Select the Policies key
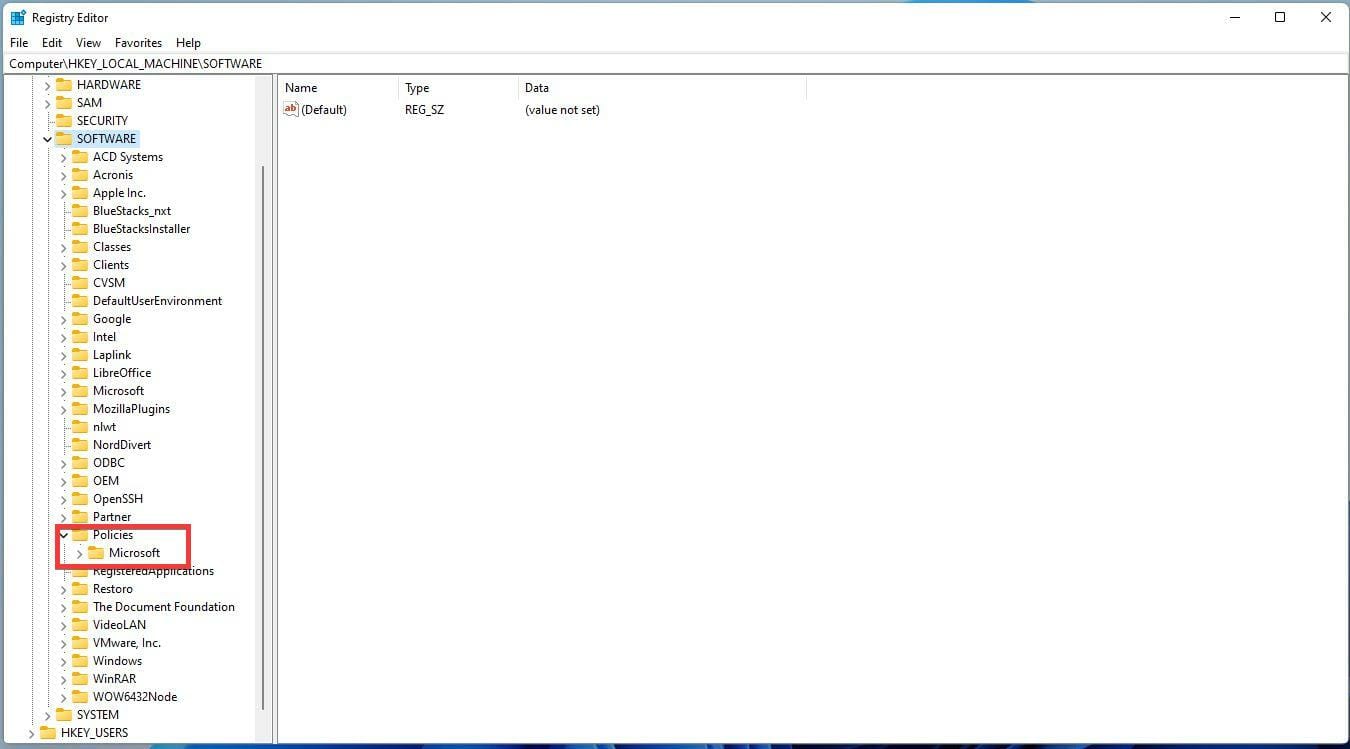The width and height of the screenshot is (1350, 749). (113, 535)
